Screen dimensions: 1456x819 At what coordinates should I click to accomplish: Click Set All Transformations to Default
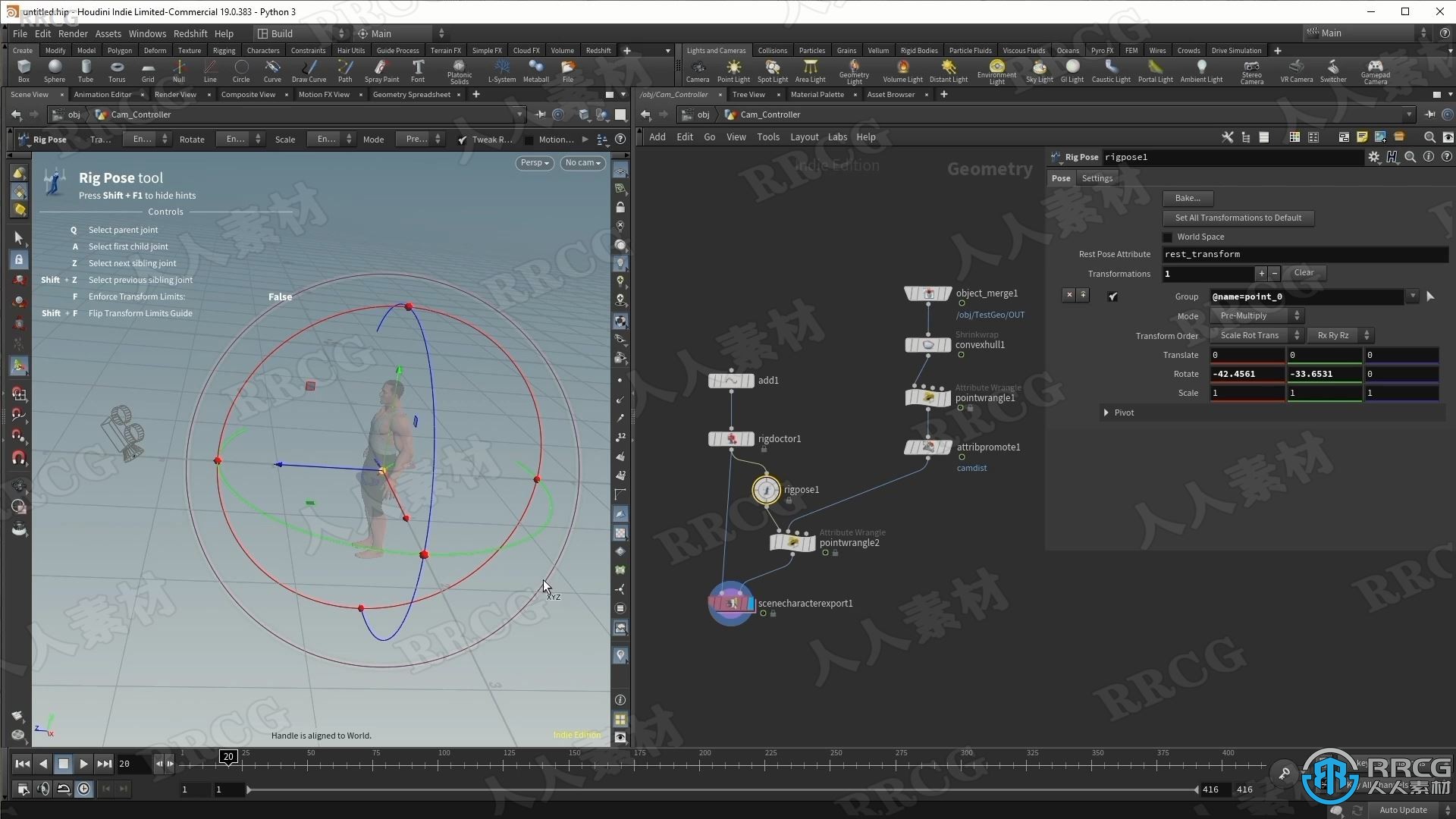[1238, 217]
